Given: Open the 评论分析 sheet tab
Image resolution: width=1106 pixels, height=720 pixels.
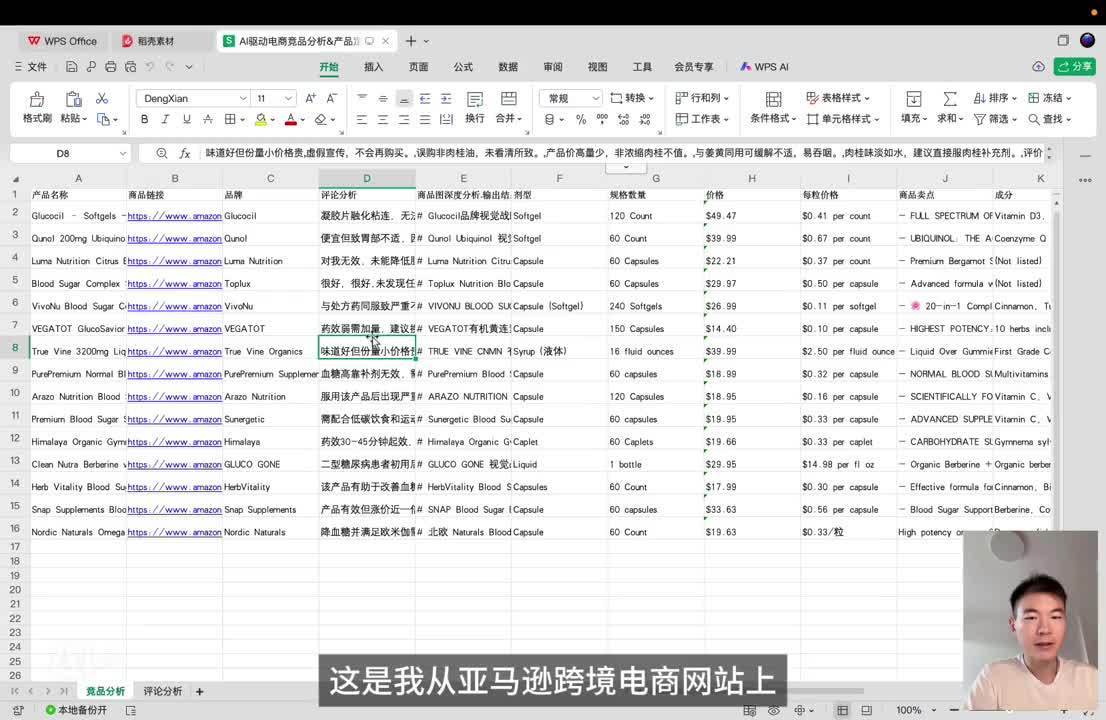Looking at the screenshot, I should coord(162,691).
